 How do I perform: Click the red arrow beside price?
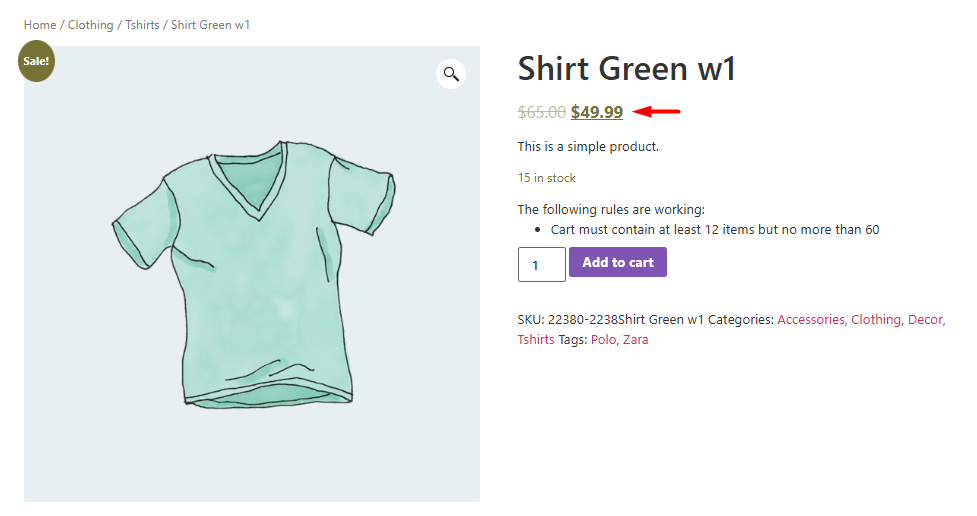656,112
